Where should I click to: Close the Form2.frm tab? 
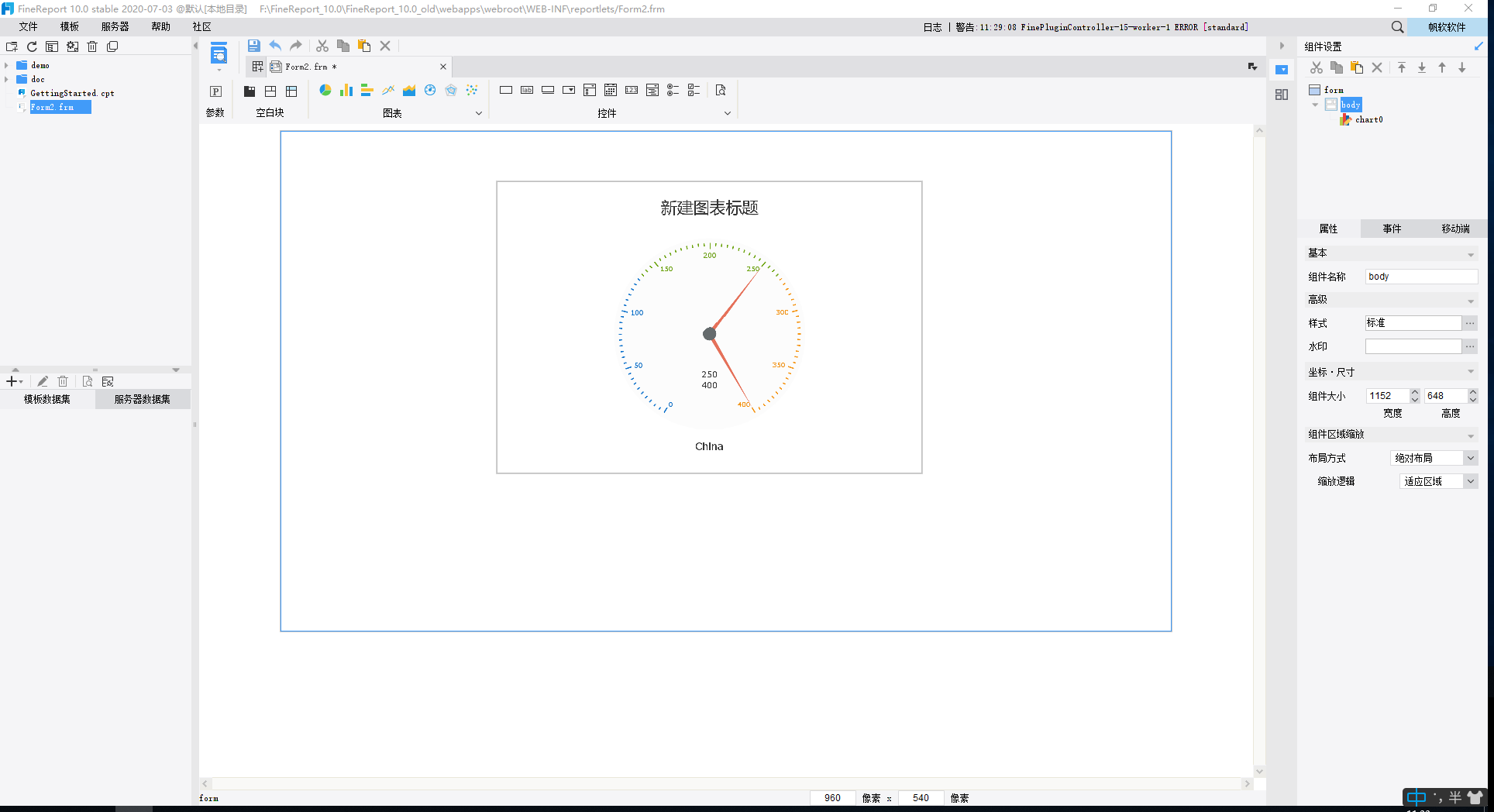click(443, 67)
